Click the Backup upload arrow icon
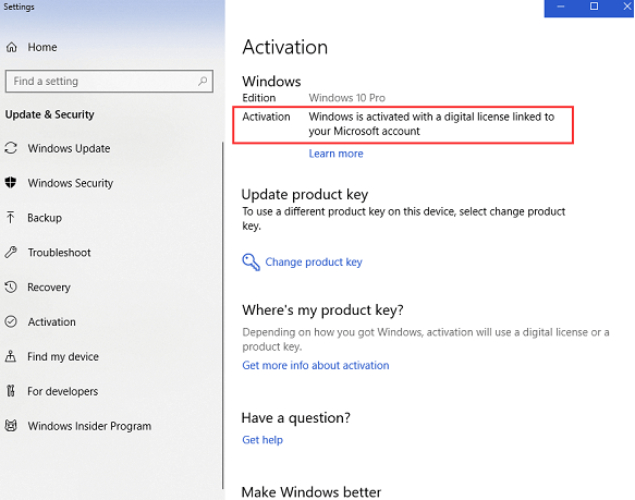 click(x=12, y=217)
